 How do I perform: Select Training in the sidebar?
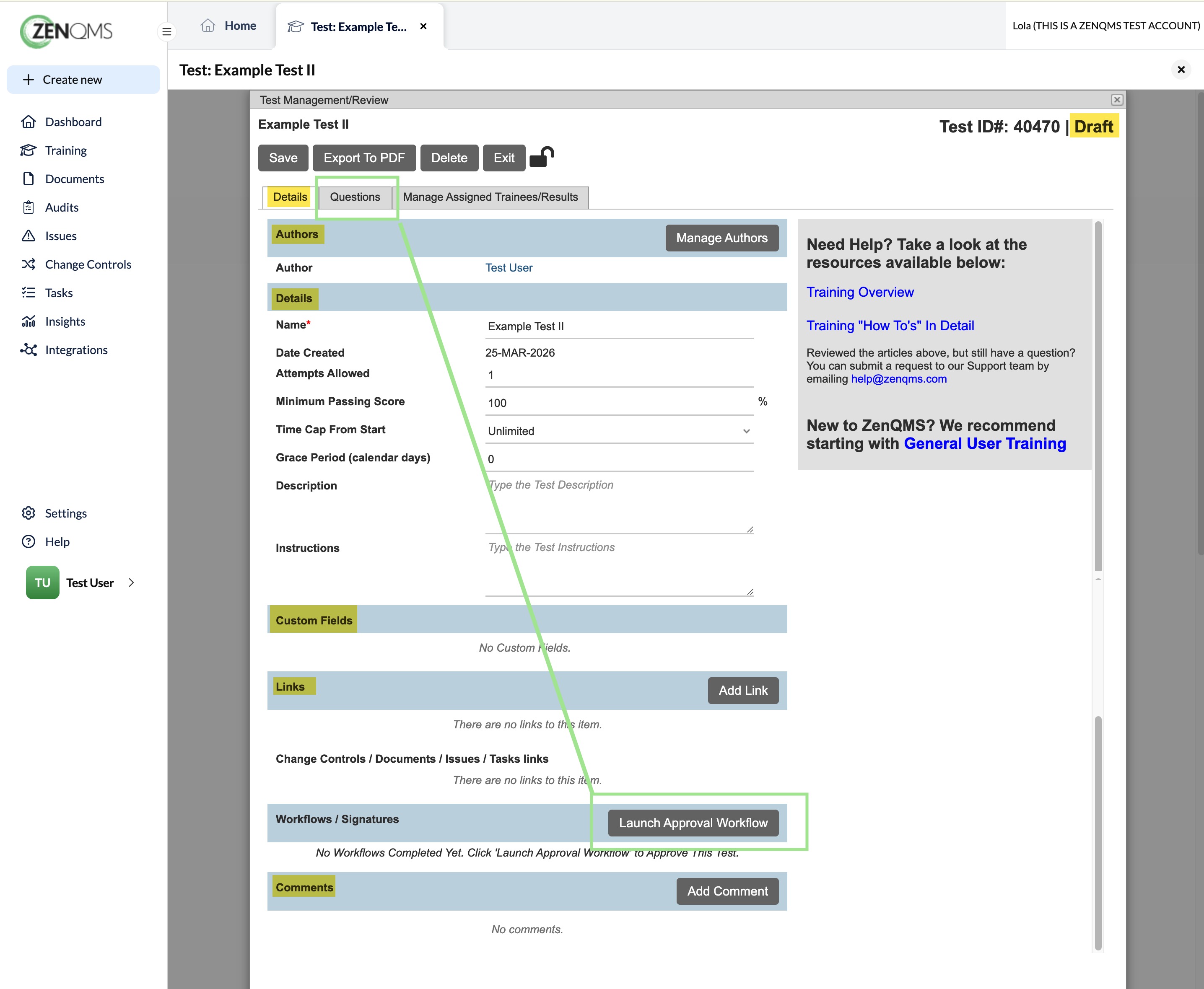click(x=66, y=150)
